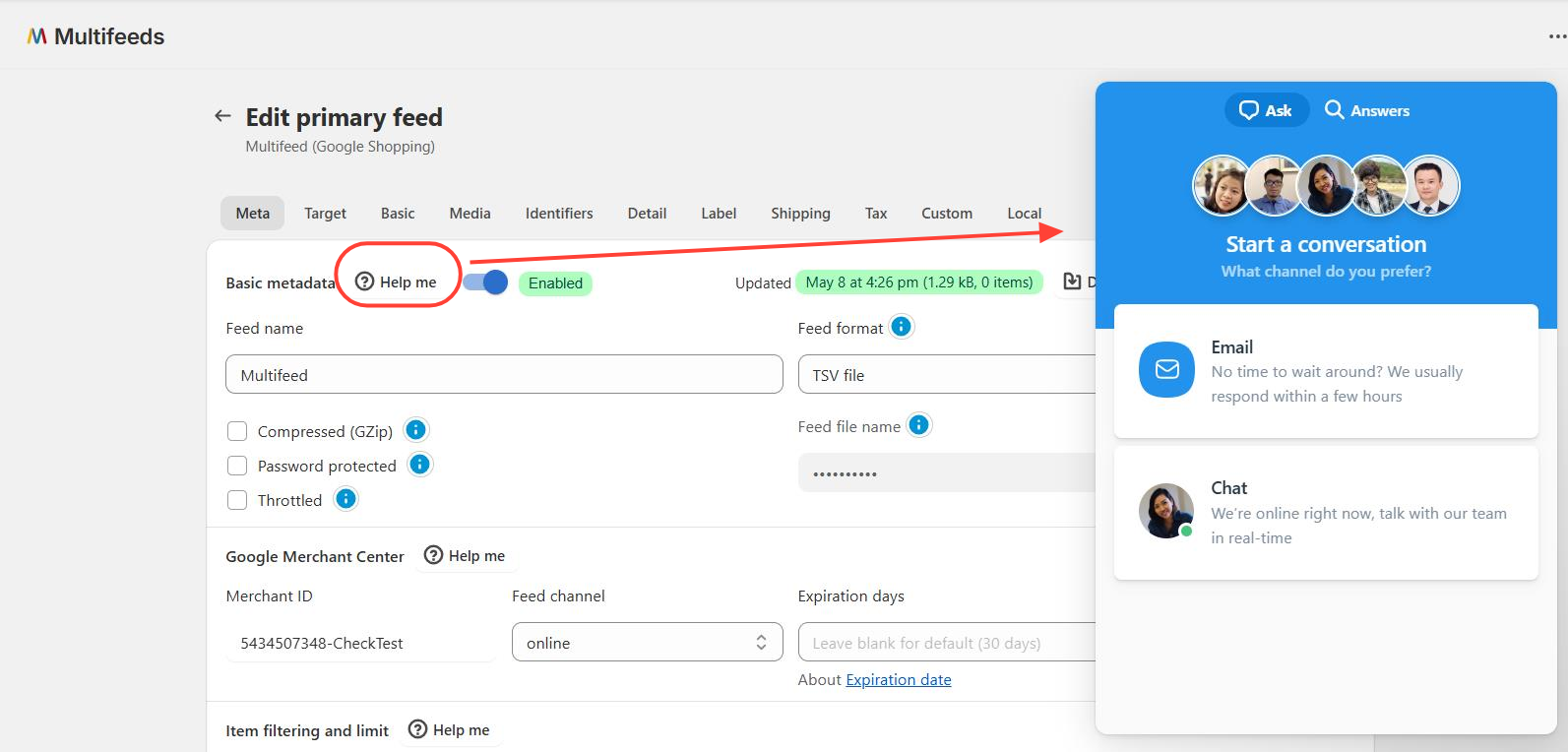Click the Expiration days input field
Viewport: 1568px width, 752px height.
(x=947, y=642)
